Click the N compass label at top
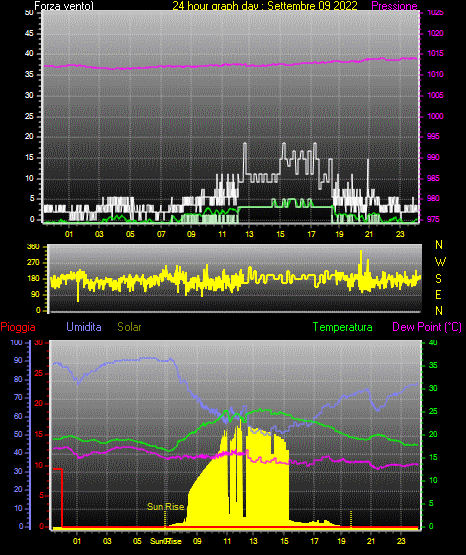This screenshot has height=555, width=466. click(439, 245)
